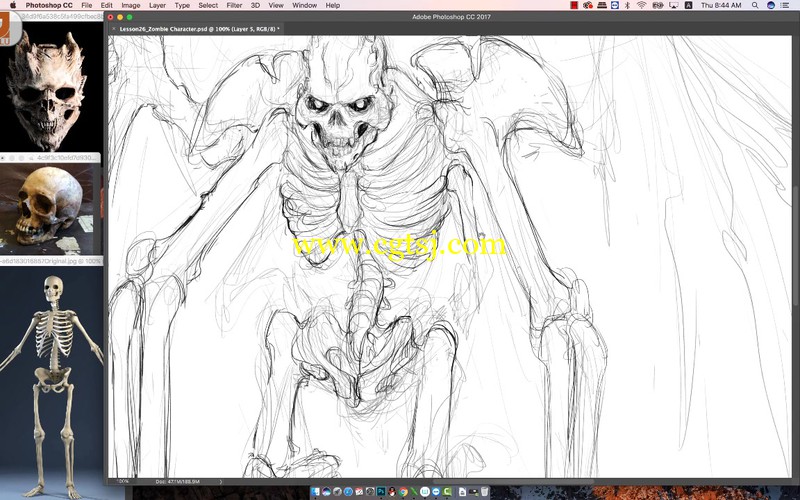Open the input source 'A' menu bar icon
The height and width of the screenshot is (500, 800).
[x=688, y=5]
